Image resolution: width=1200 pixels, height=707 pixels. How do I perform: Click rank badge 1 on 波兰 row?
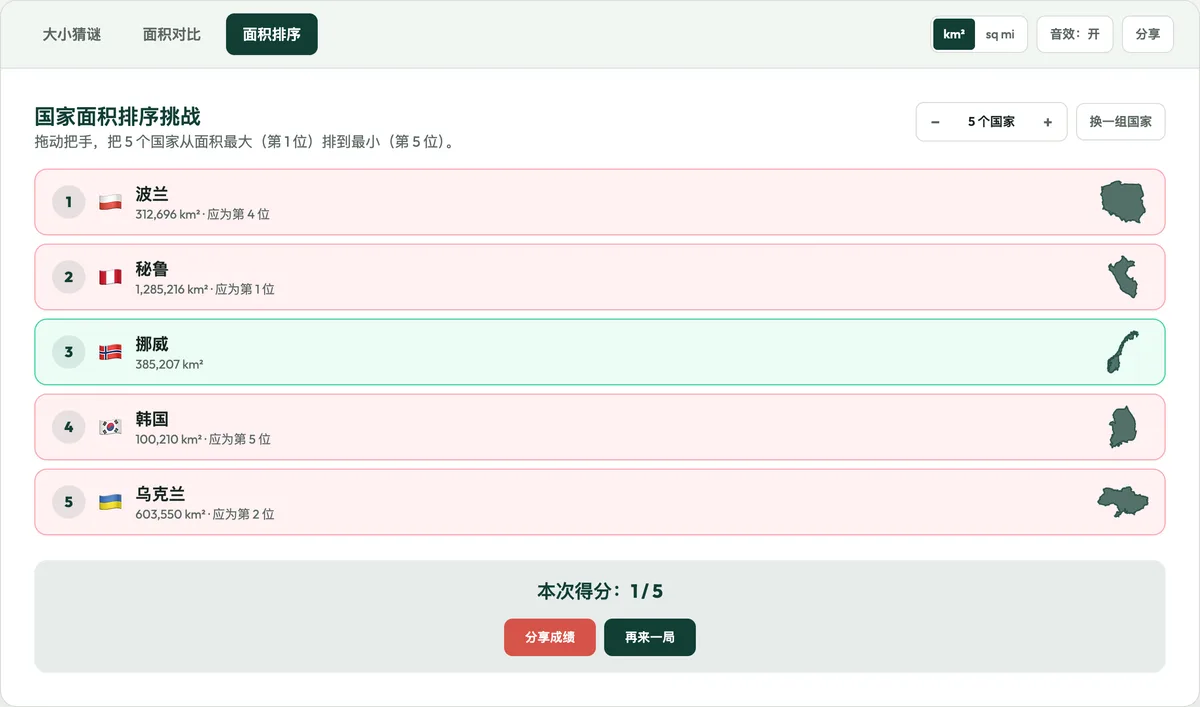coord(69,202)
